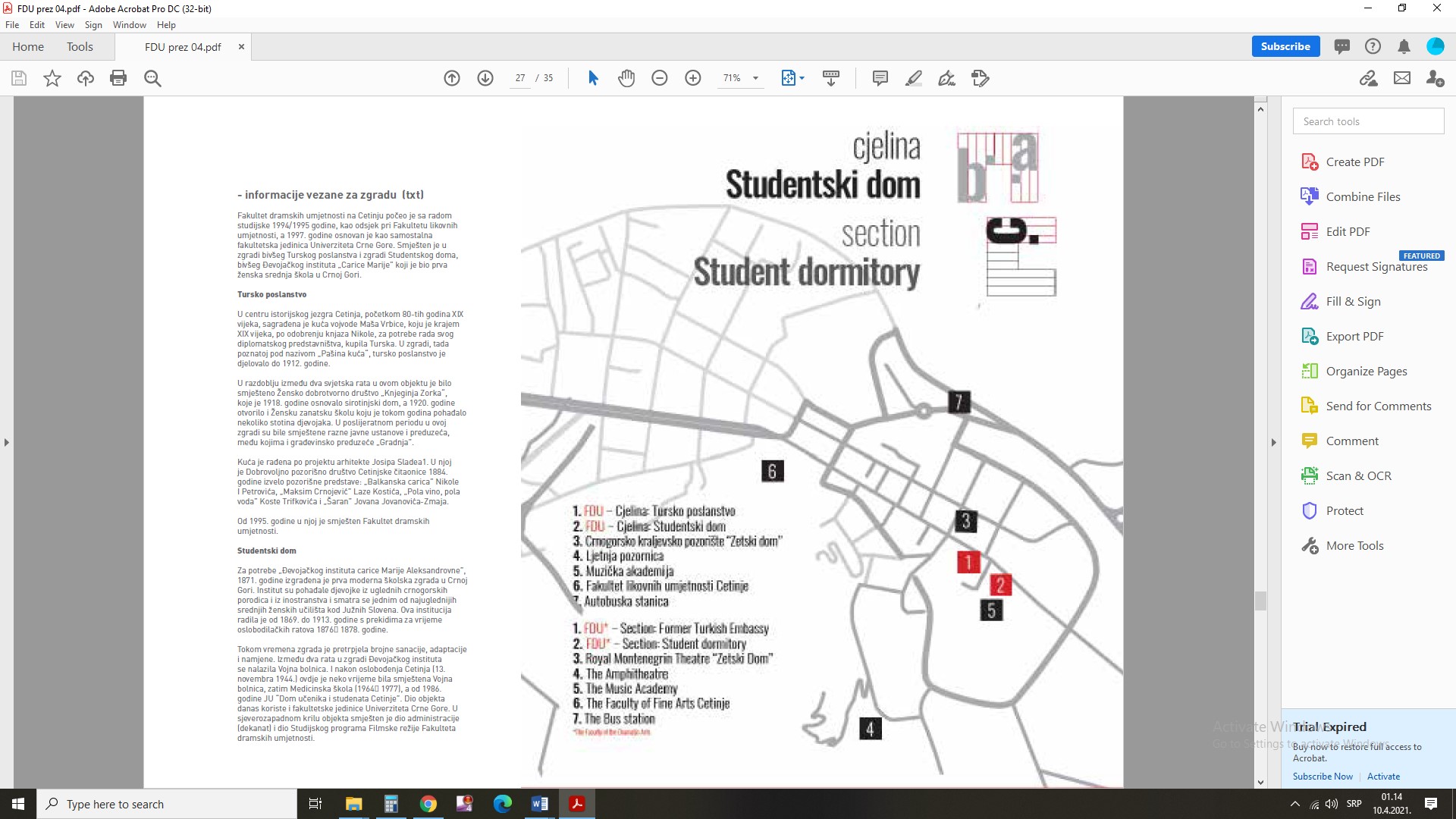Print the document with printer icon

coord(118,78)
